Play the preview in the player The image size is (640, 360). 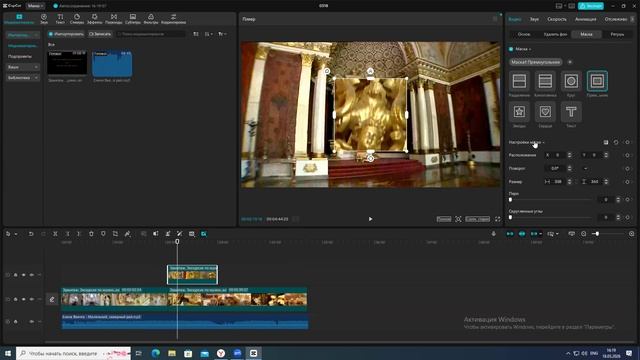point(370,219)
